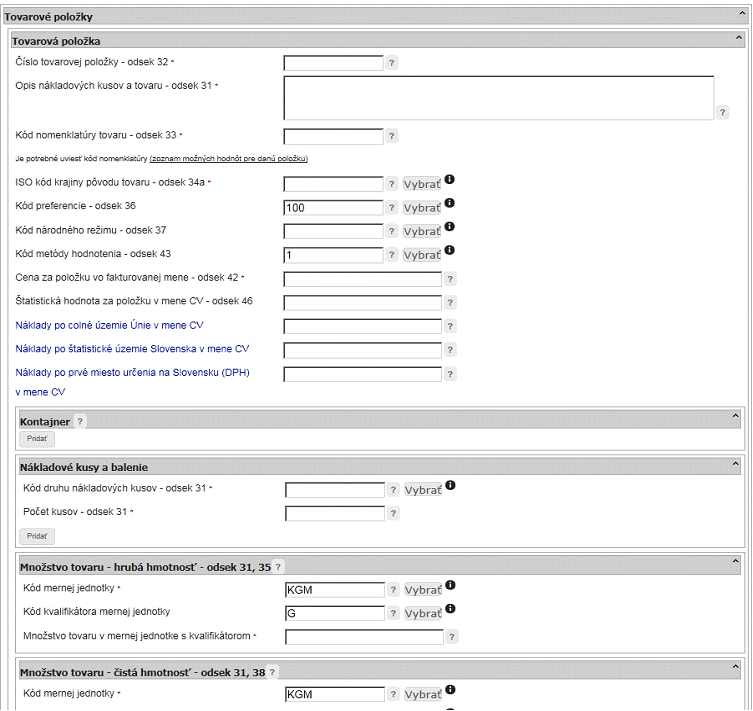Image resolution: width=753 pixels, height=711 pixels.
Task: Collapse the Tovarová položka panel
Action: tap(739, 38)
